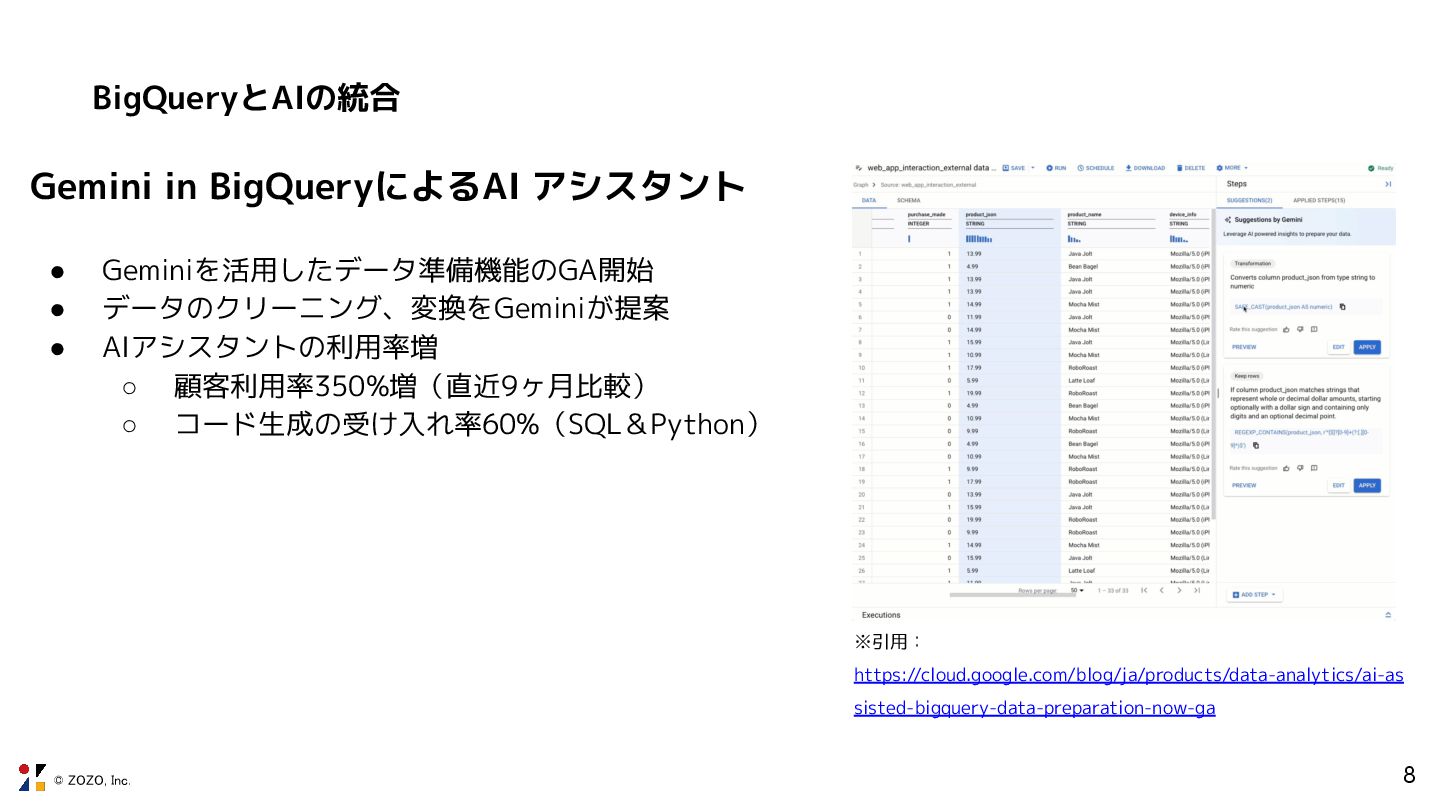Open the SUGGESTIONS(2) tab
The image size is (1440, 810).
(1249, 201)
